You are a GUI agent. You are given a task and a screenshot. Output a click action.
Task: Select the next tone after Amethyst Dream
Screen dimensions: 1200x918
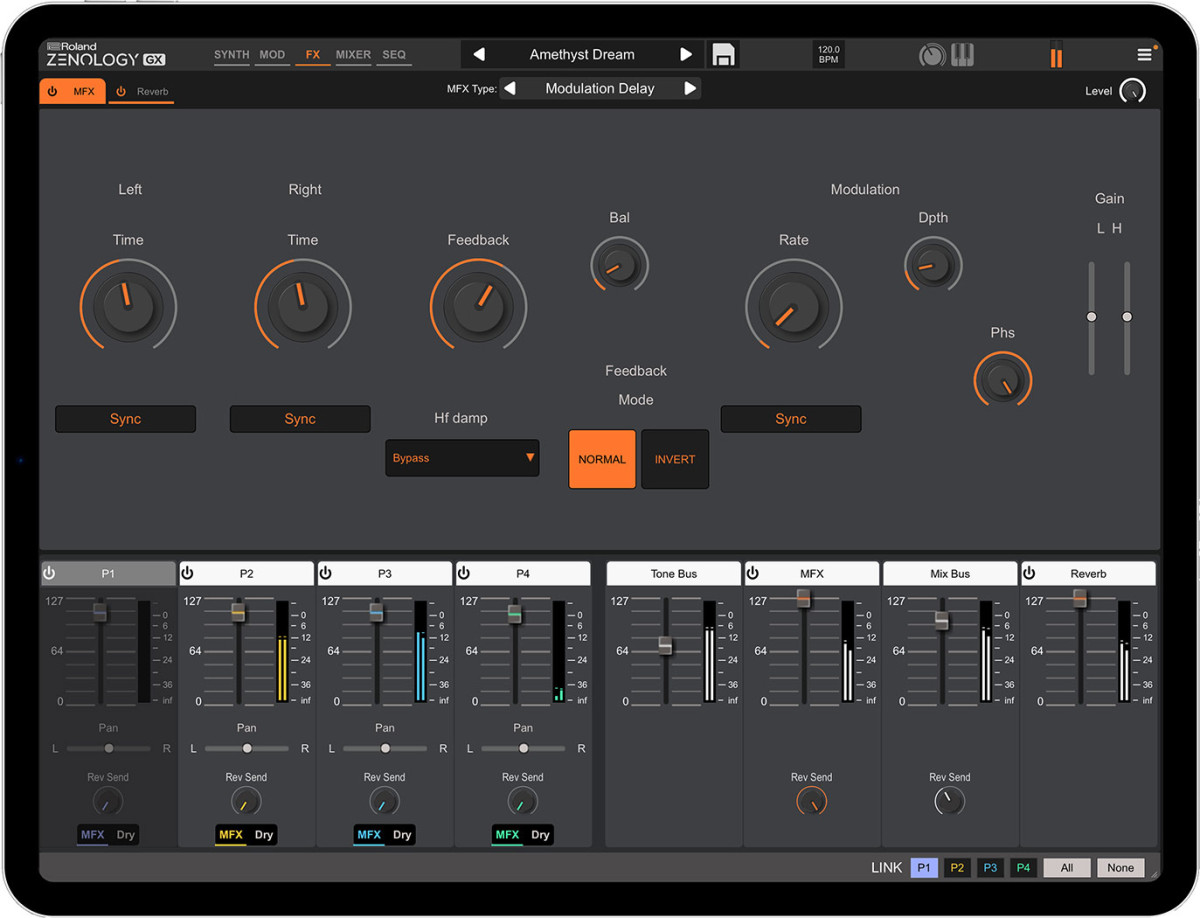pyautogui.click(x=686, y=55)
